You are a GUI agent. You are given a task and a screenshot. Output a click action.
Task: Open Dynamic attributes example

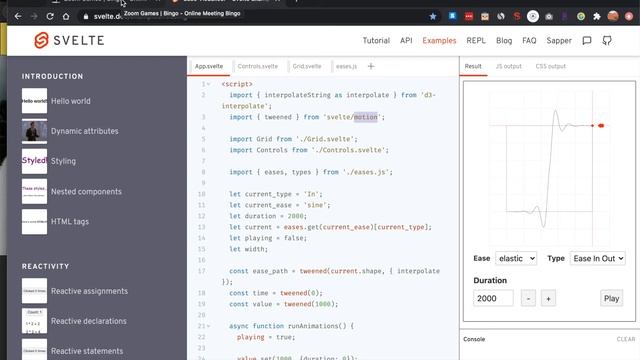(84, 131)
